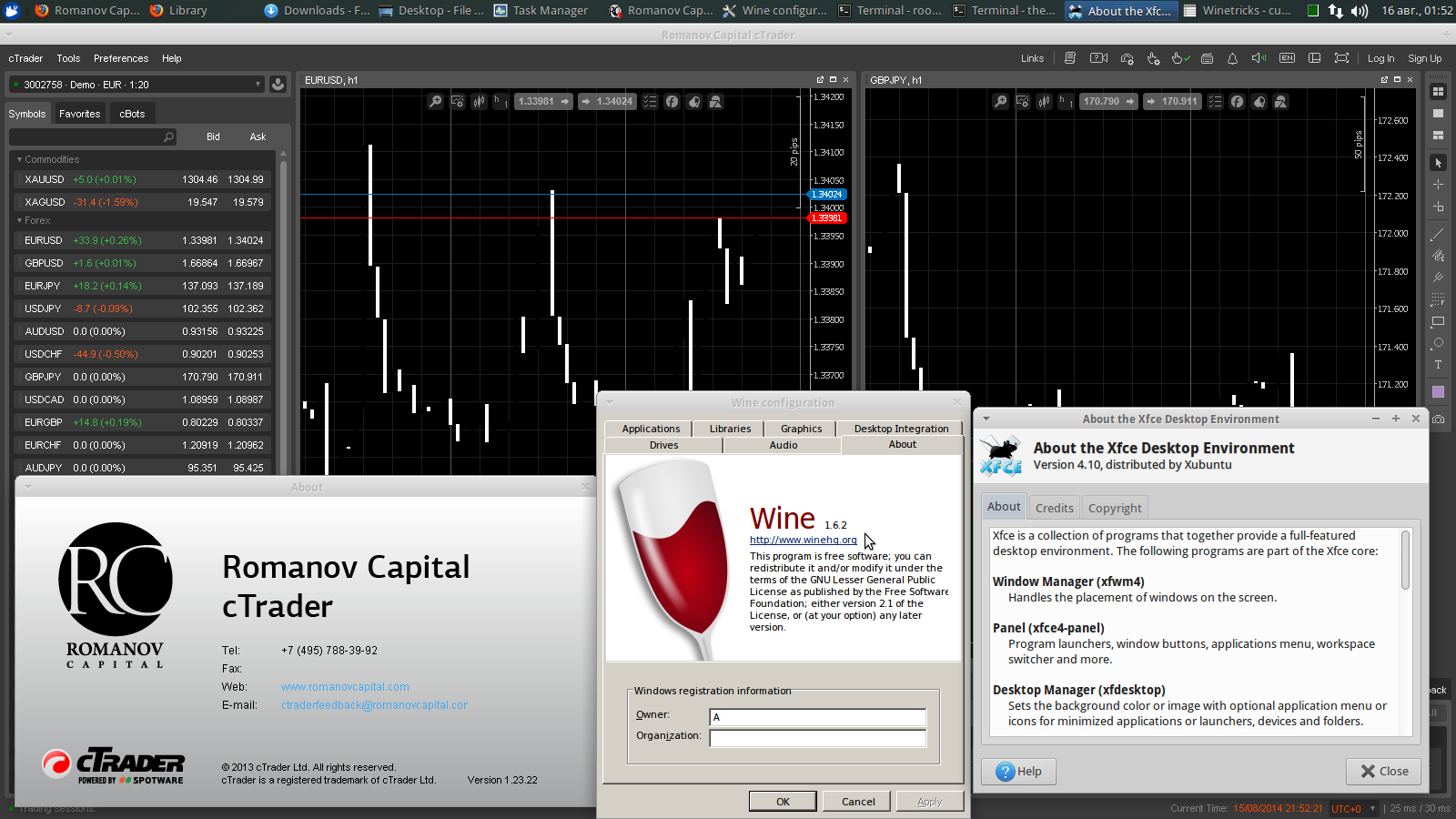The image size is (1456, 819).
Task: Click Log In
Action: pyautogui.click(x=1380, y=58)
